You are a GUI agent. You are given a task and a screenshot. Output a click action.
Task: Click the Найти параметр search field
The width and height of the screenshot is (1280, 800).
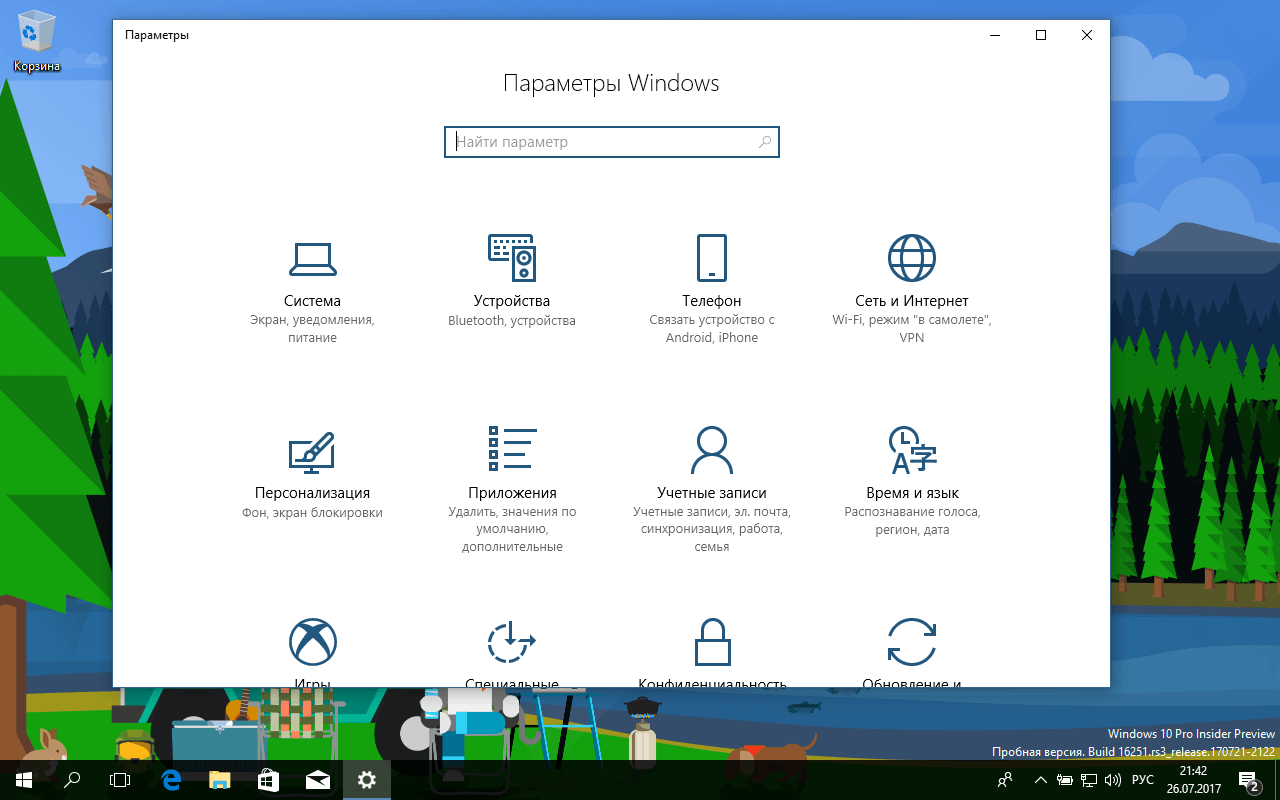click(590, 141)
